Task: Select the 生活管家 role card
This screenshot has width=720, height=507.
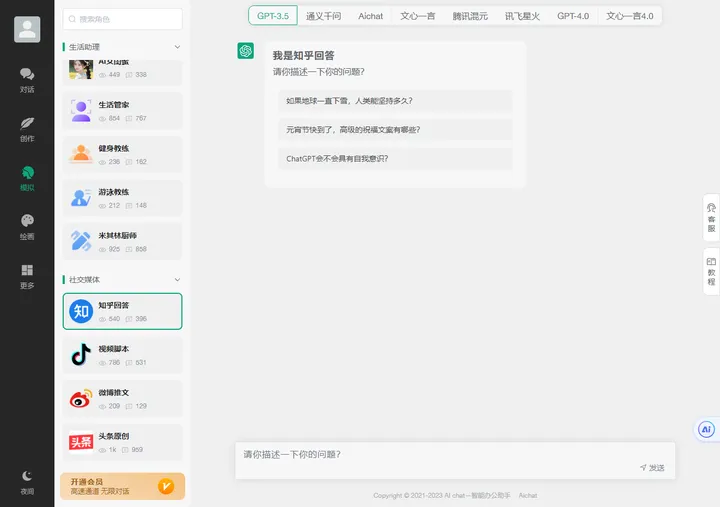Action: [123, 111]
